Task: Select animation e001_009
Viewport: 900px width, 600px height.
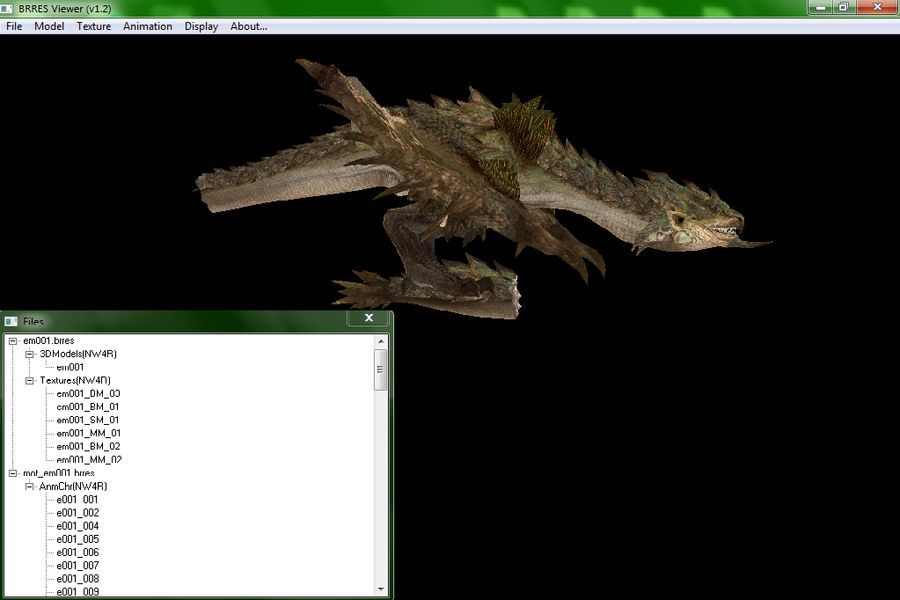Action: click(77, 591)
